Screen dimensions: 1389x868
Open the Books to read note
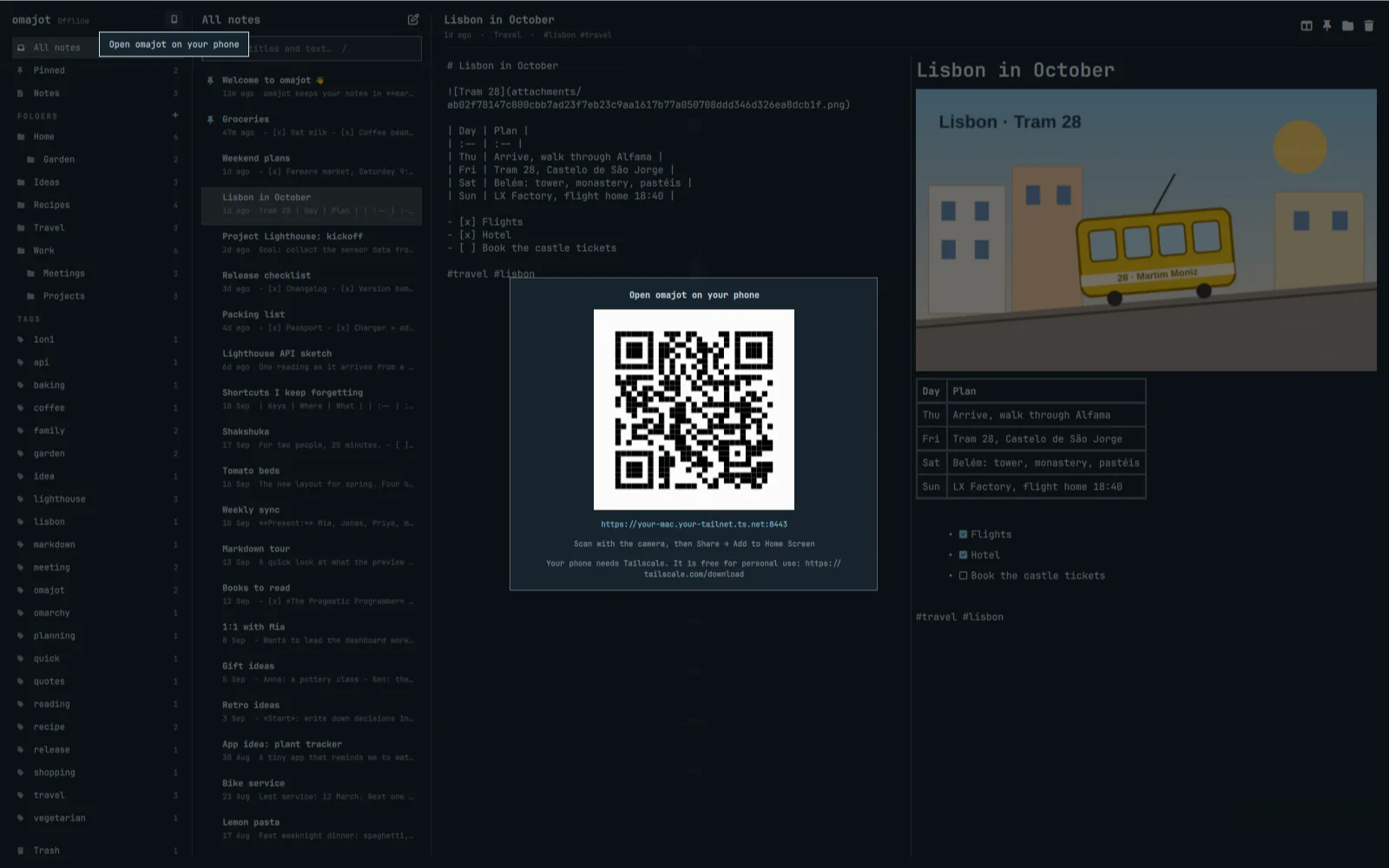312,595
